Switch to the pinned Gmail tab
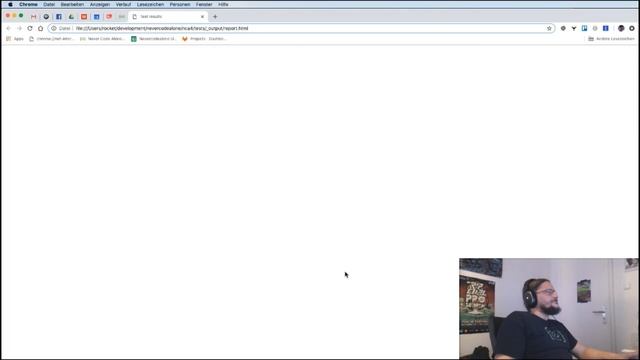The image size is (640, 360). pos(33,17)
